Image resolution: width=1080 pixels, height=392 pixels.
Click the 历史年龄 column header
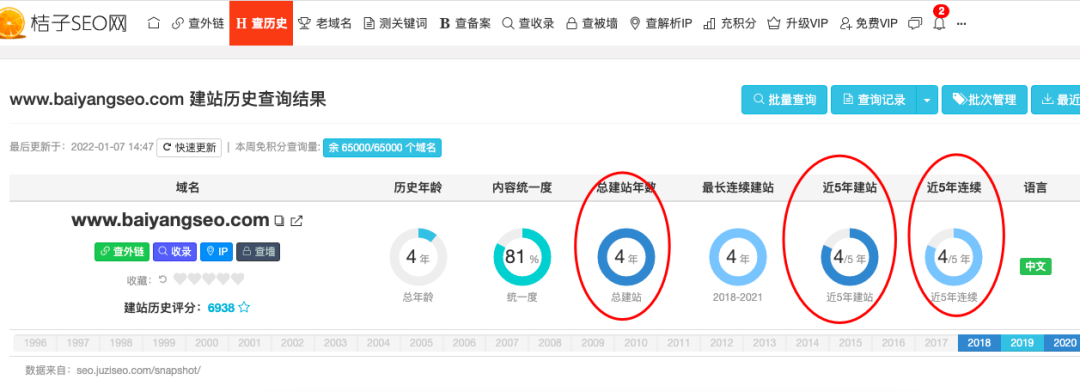[x=418, y=187]
